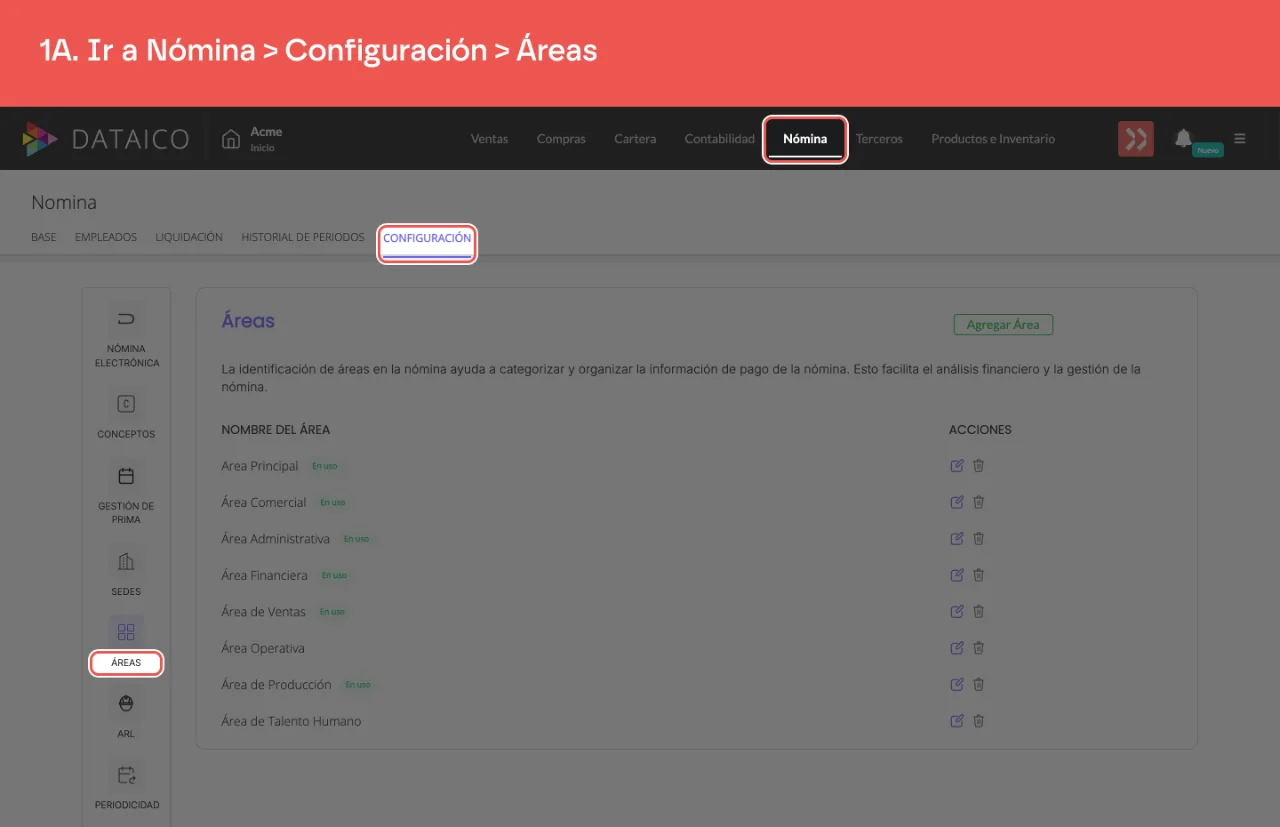
Task: Edit the Área de Producción entry
Action: 957,684
